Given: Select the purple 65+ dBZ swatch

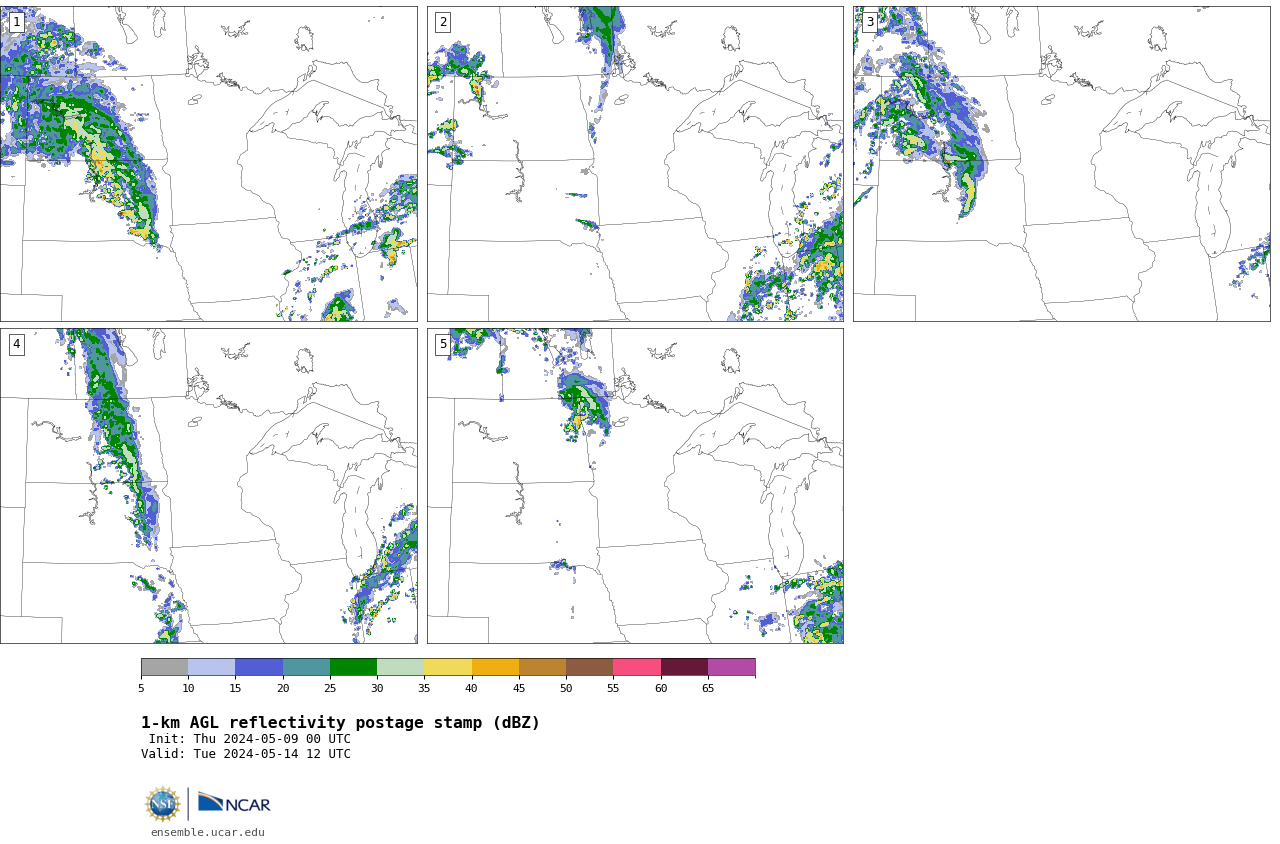Looking at the screenshot, I should coord(731,667).
